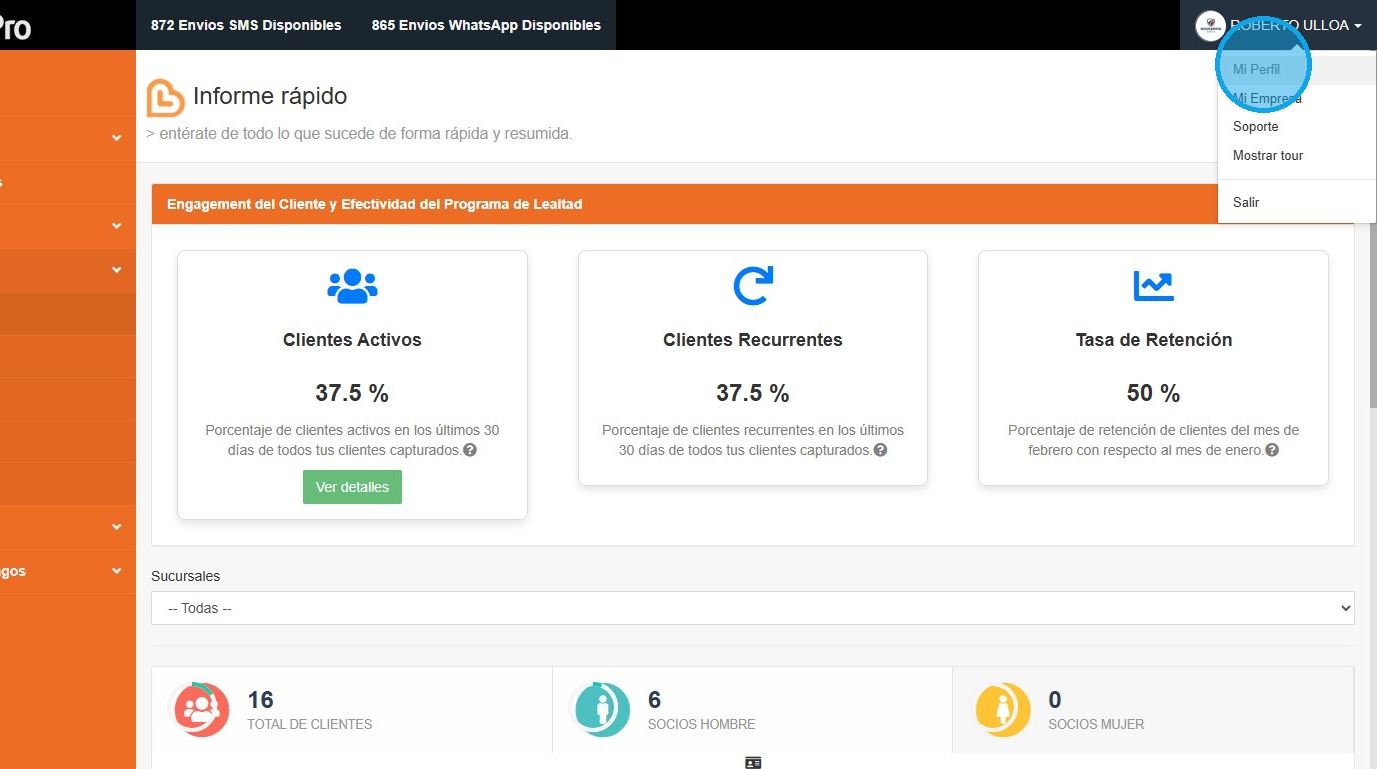Click the chart line icon above Tasa de Retención
Screen dimensions: 1377x769
1153,286
